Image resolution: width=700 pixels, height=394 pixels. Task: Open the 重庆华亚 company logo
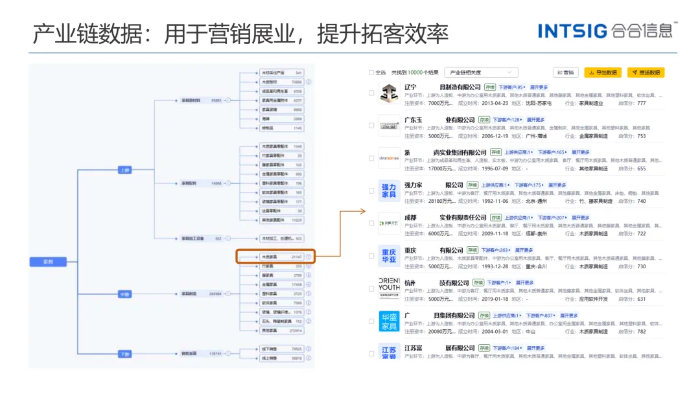pyautogui.click(x=389, y=256)
